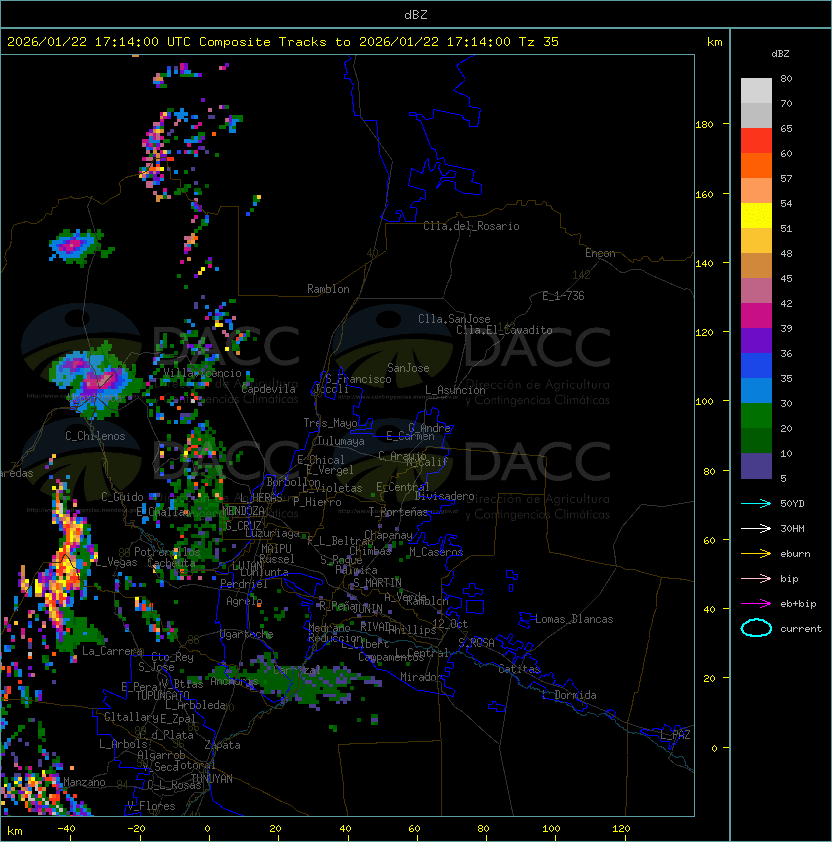This screenshot has height=842, width=832.
Task: Click the 'C_Chilenos' map label
Action: point(95,436)
